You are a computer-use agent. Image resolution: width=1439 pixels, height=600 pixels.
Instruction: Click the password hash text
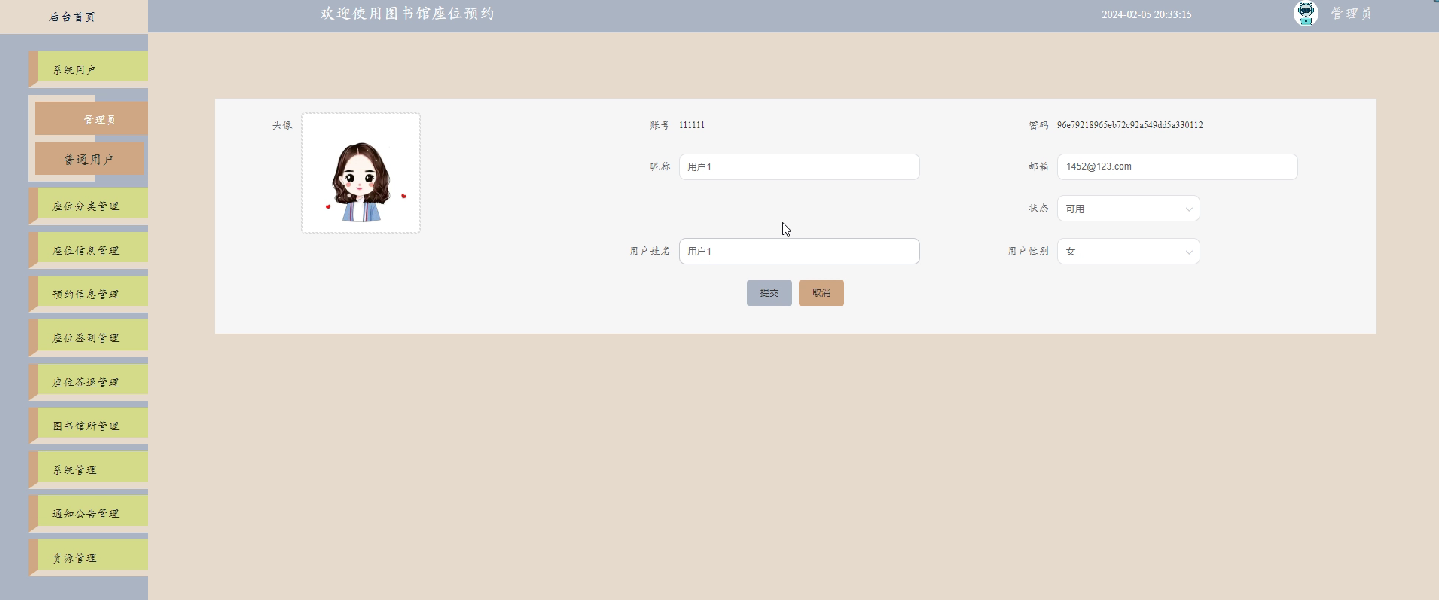[1130, 125]
